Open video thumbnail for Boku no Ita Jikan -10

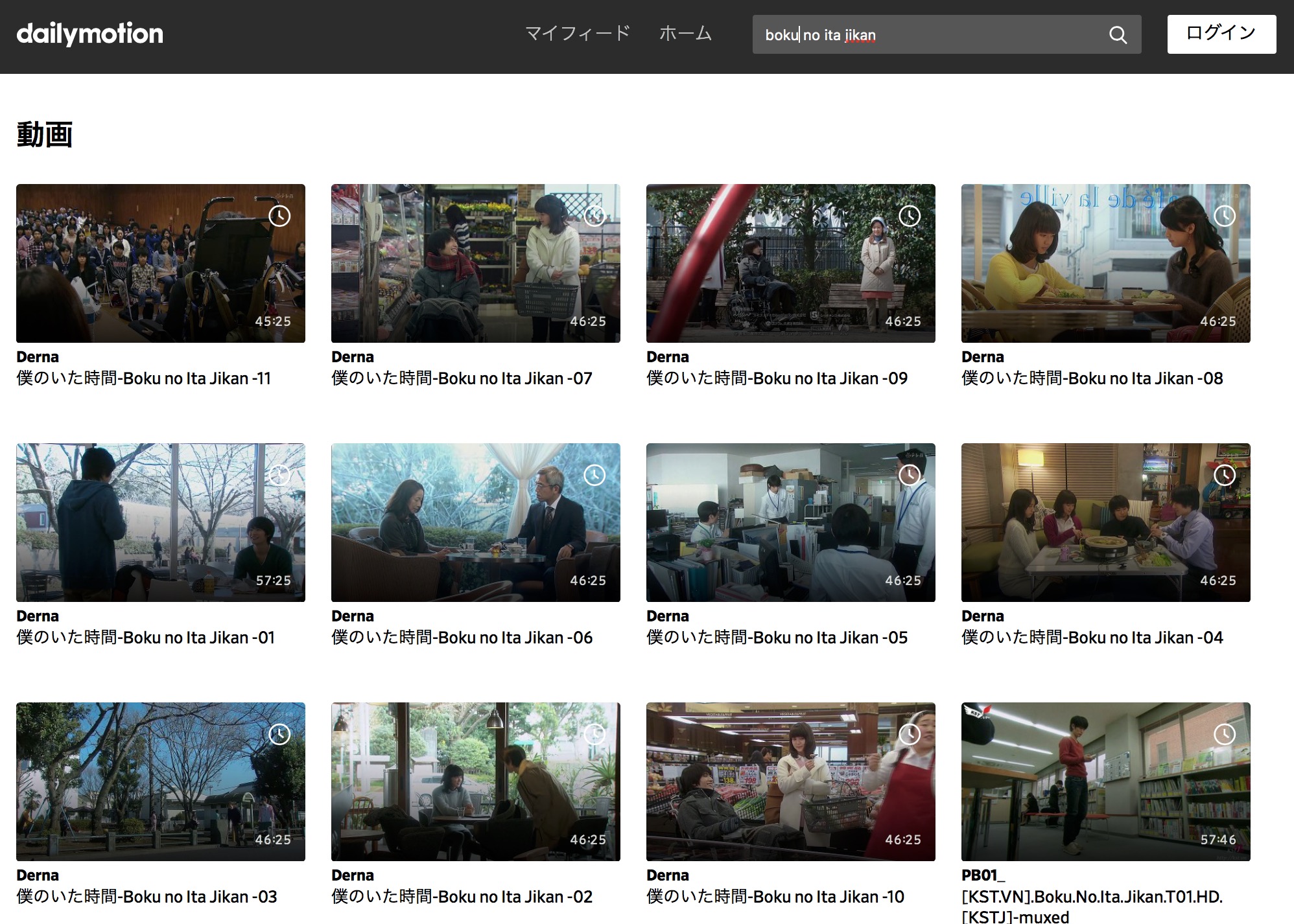point(791,781)
